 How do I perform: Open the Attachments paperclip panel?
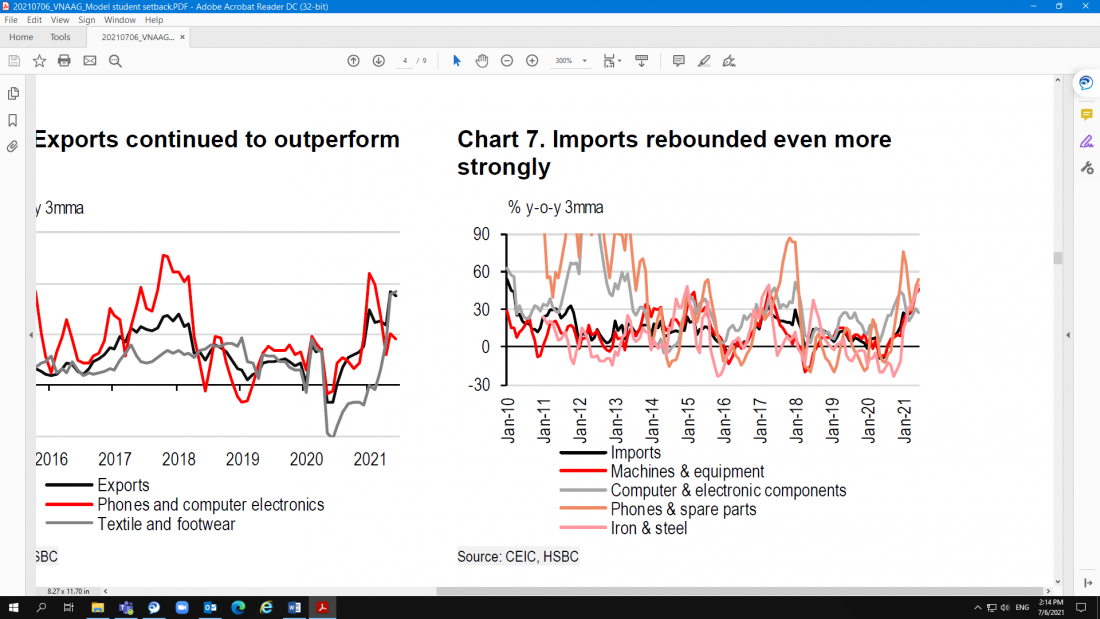click(x=13, y=147)
